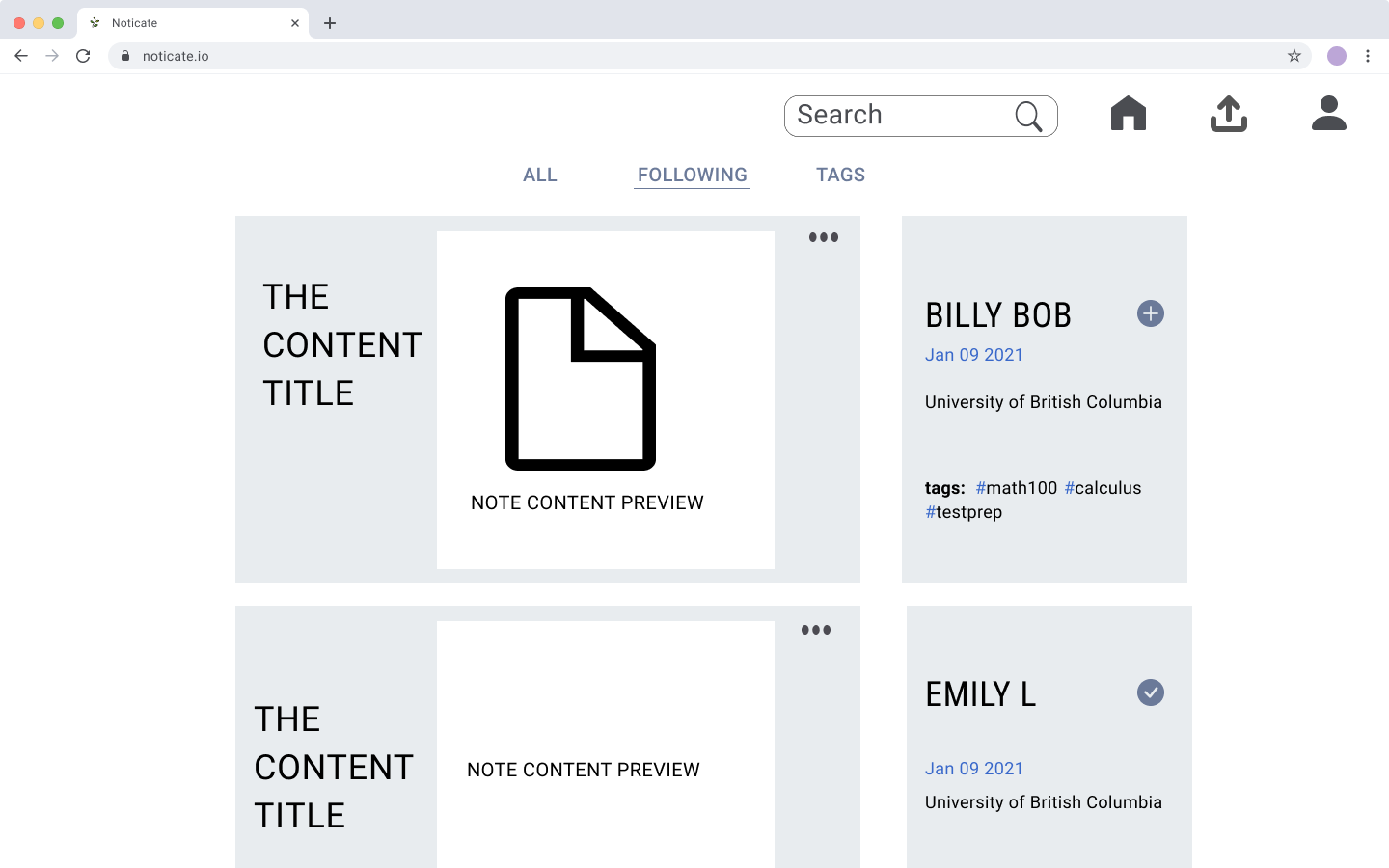Click NOTE CONTENT PREVIEW text in second card
1389x868 pixels.
pos(584,770)
